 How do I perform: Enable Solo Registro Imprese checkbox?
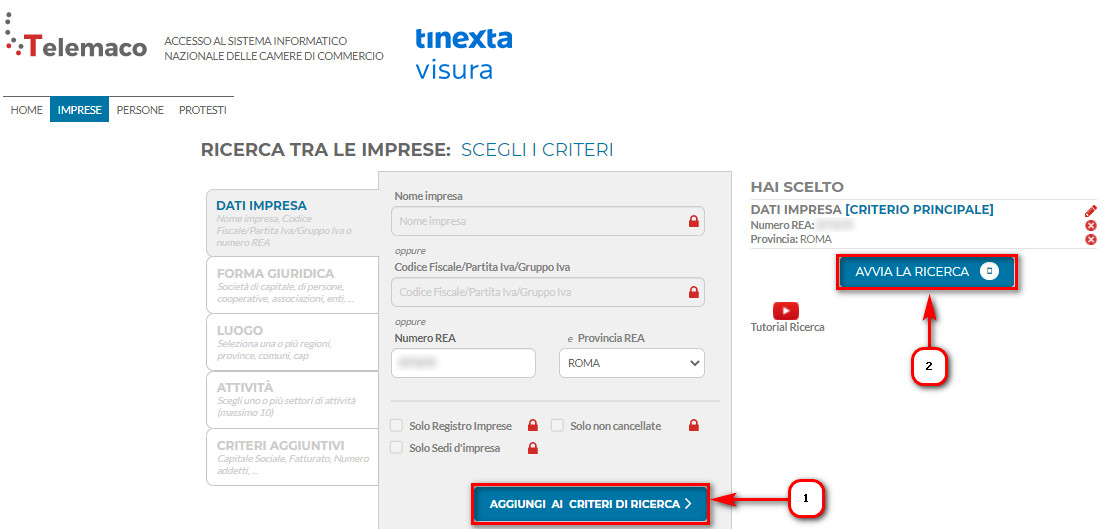397,426
